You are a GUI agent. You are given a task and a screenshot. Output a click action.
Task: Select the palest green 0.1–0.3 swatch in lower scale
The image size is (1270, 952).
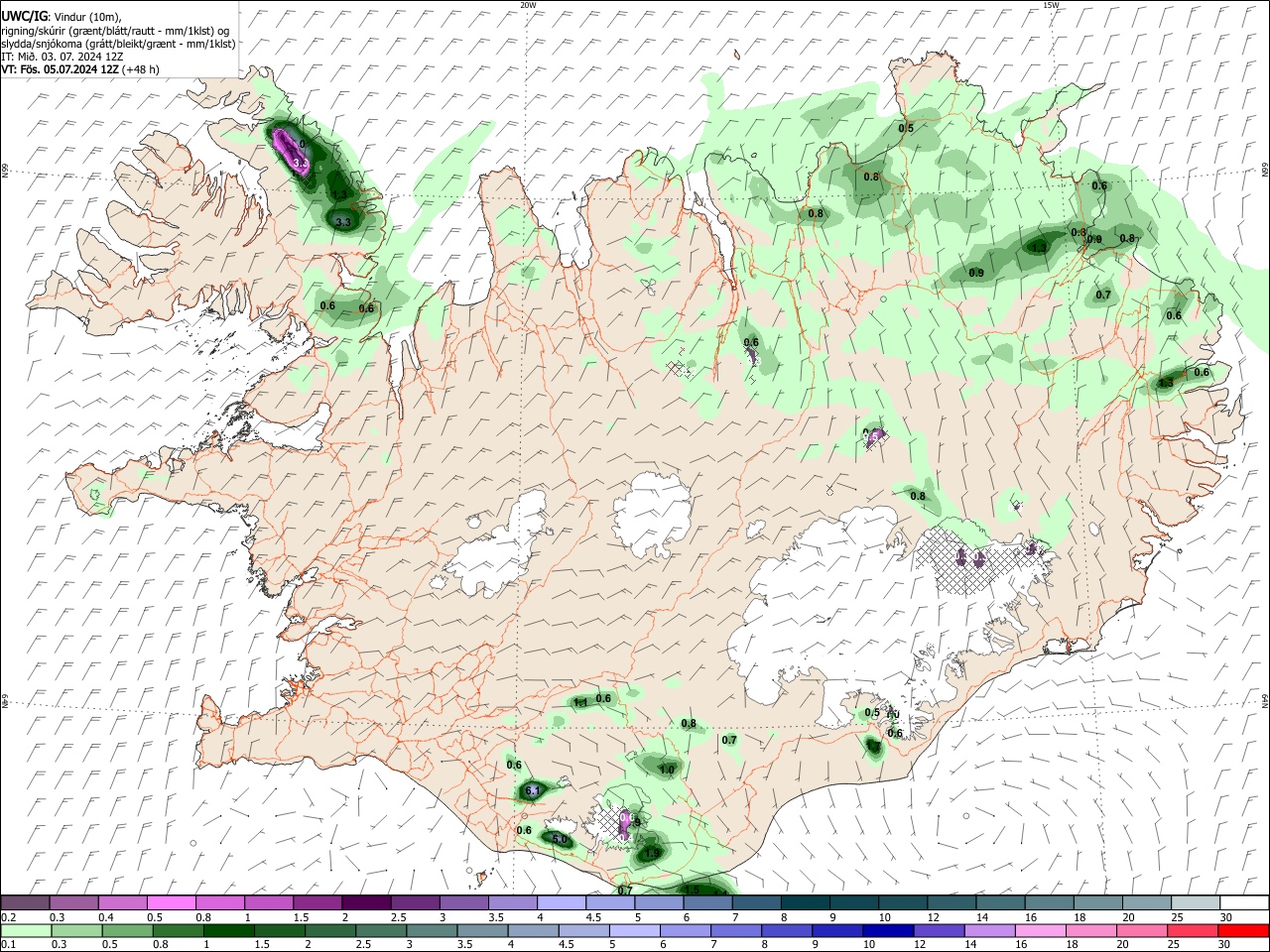[x=26, y=930]
